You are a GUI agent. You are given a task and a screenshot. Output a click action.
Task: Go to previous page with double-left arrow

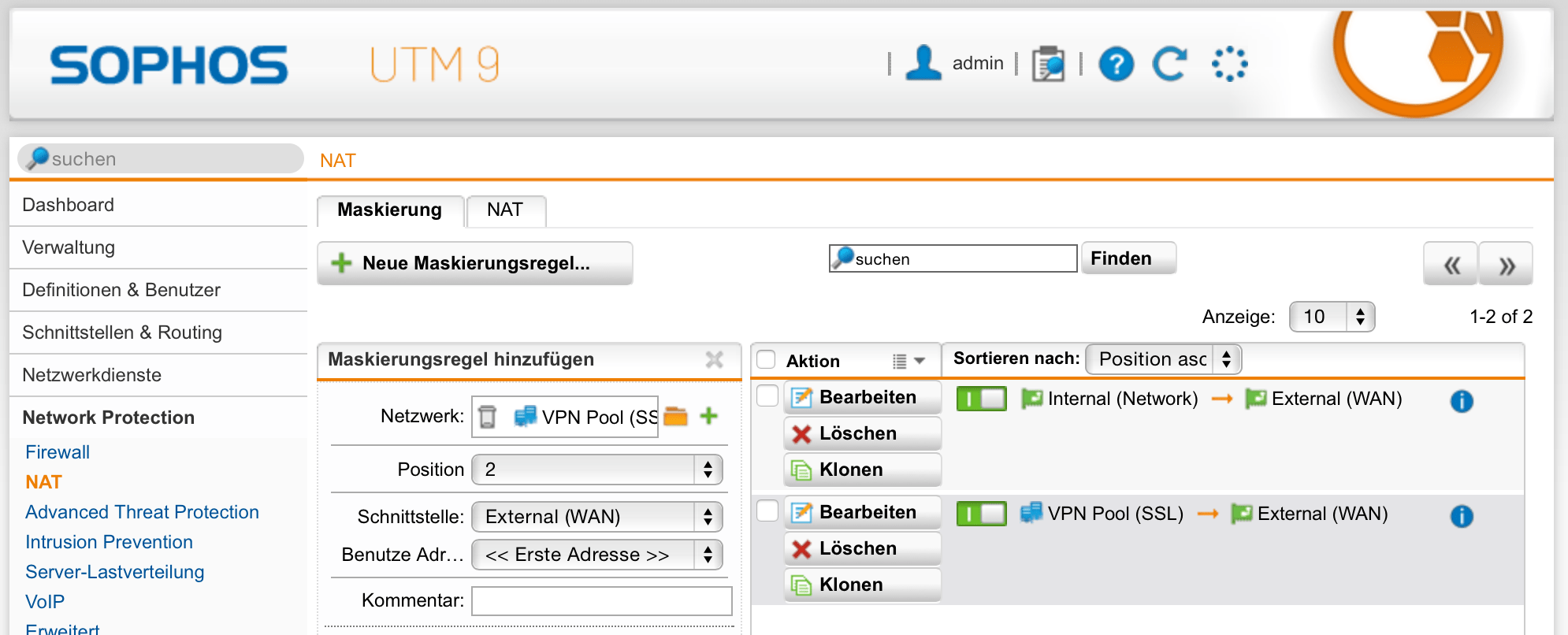pos(1451,264)
